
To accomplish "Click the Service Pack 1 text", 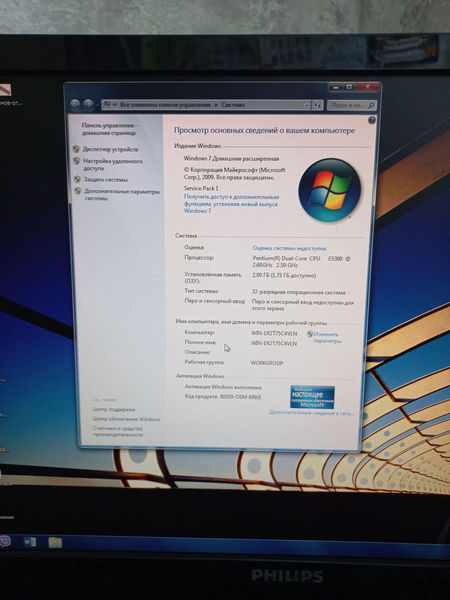I will [x=201, y=188].
